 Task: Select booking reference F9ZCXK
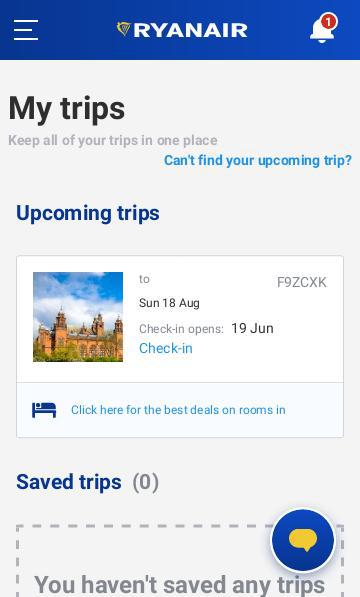301,283
